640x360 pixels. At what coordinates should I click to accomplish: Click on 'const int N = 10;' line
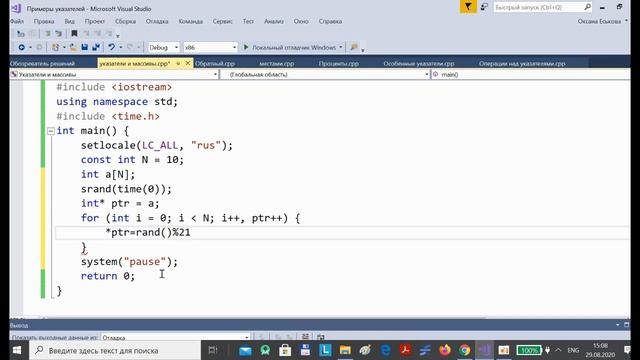[x=132, y=160]
